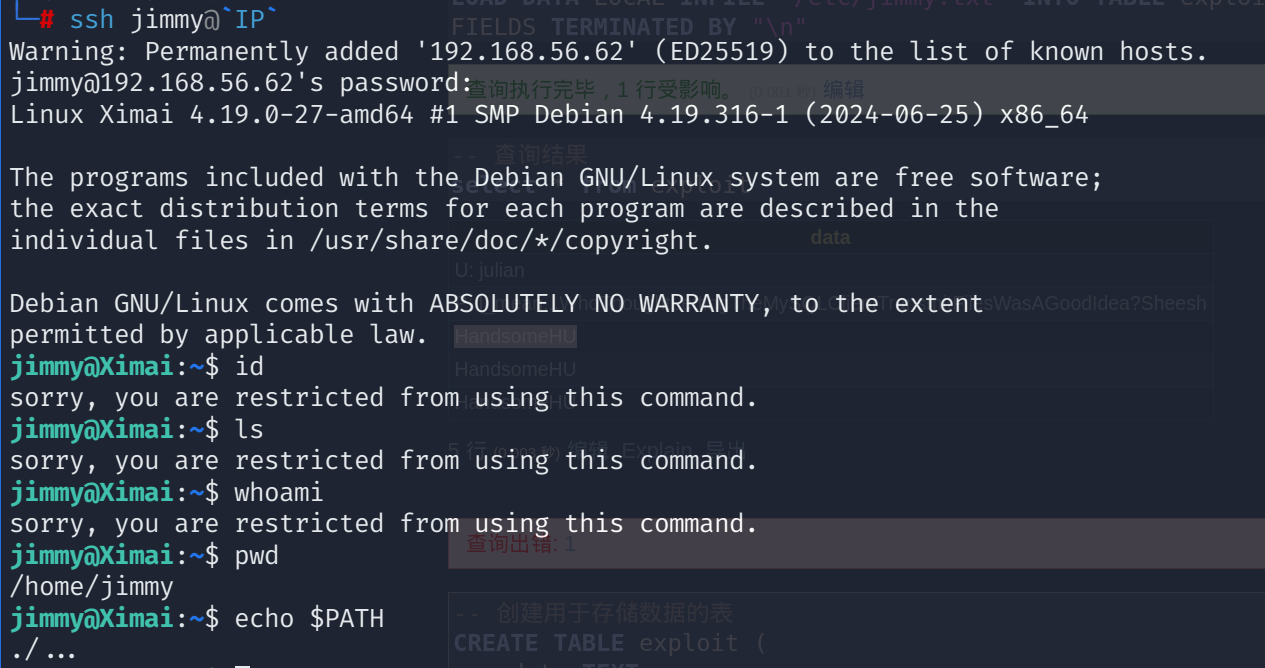1265x668 pixels.
Task: Select the "U: julian" table cell
Action: [x=489, y=270]
